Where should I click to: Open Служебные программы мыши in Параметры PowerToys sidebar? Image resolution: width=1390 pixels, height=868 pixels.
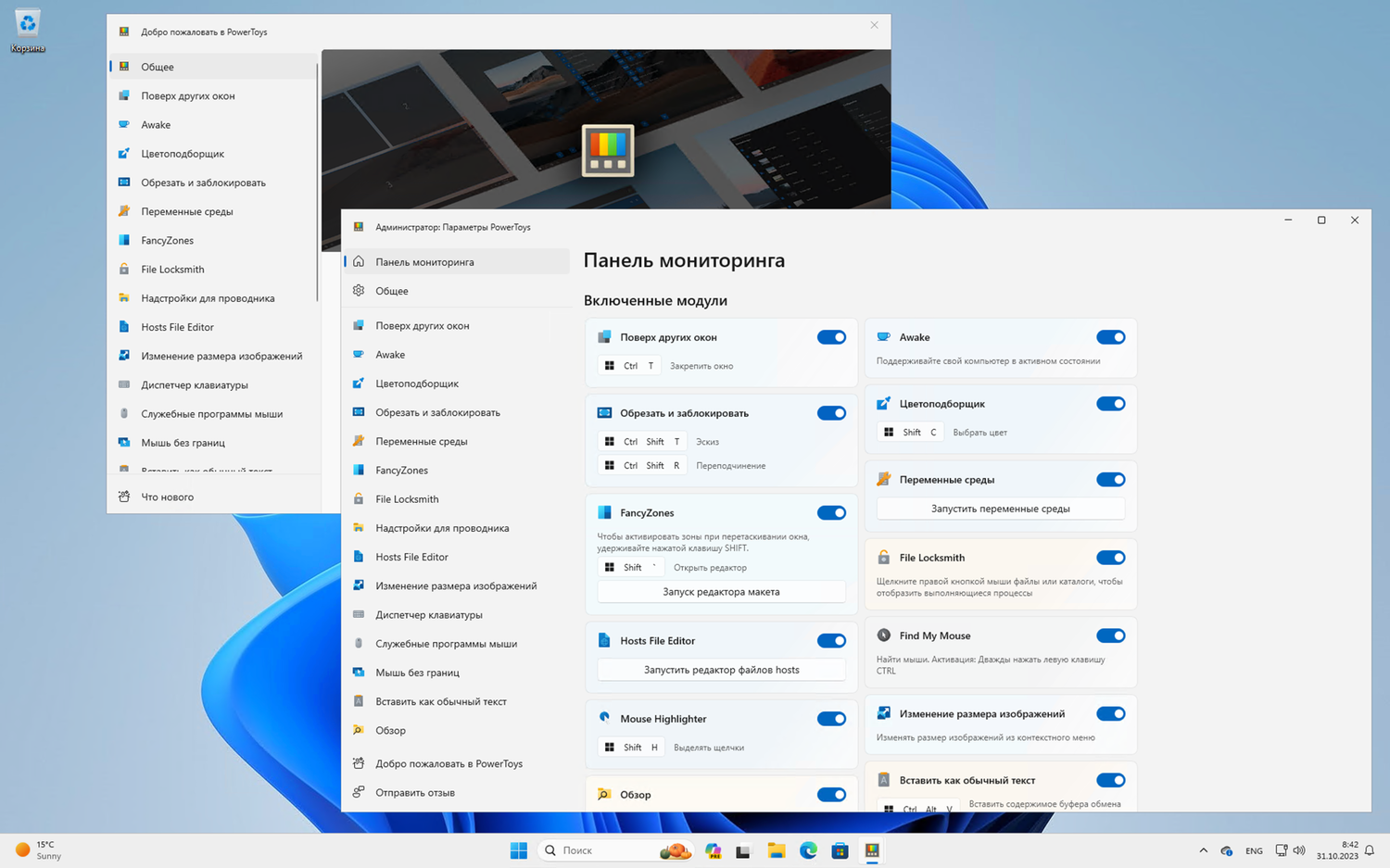click(x=458, y=643)
